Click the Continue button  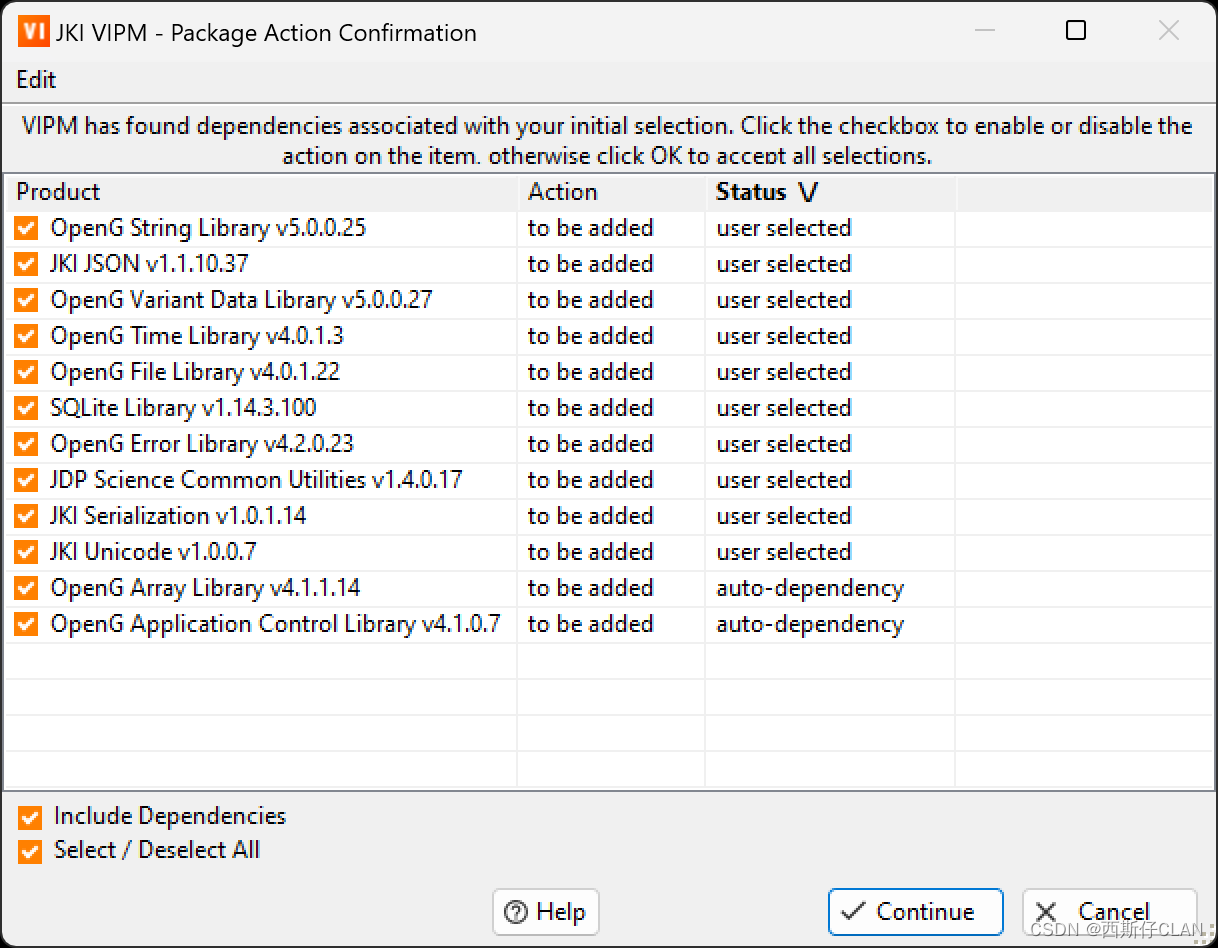[915, 911]
